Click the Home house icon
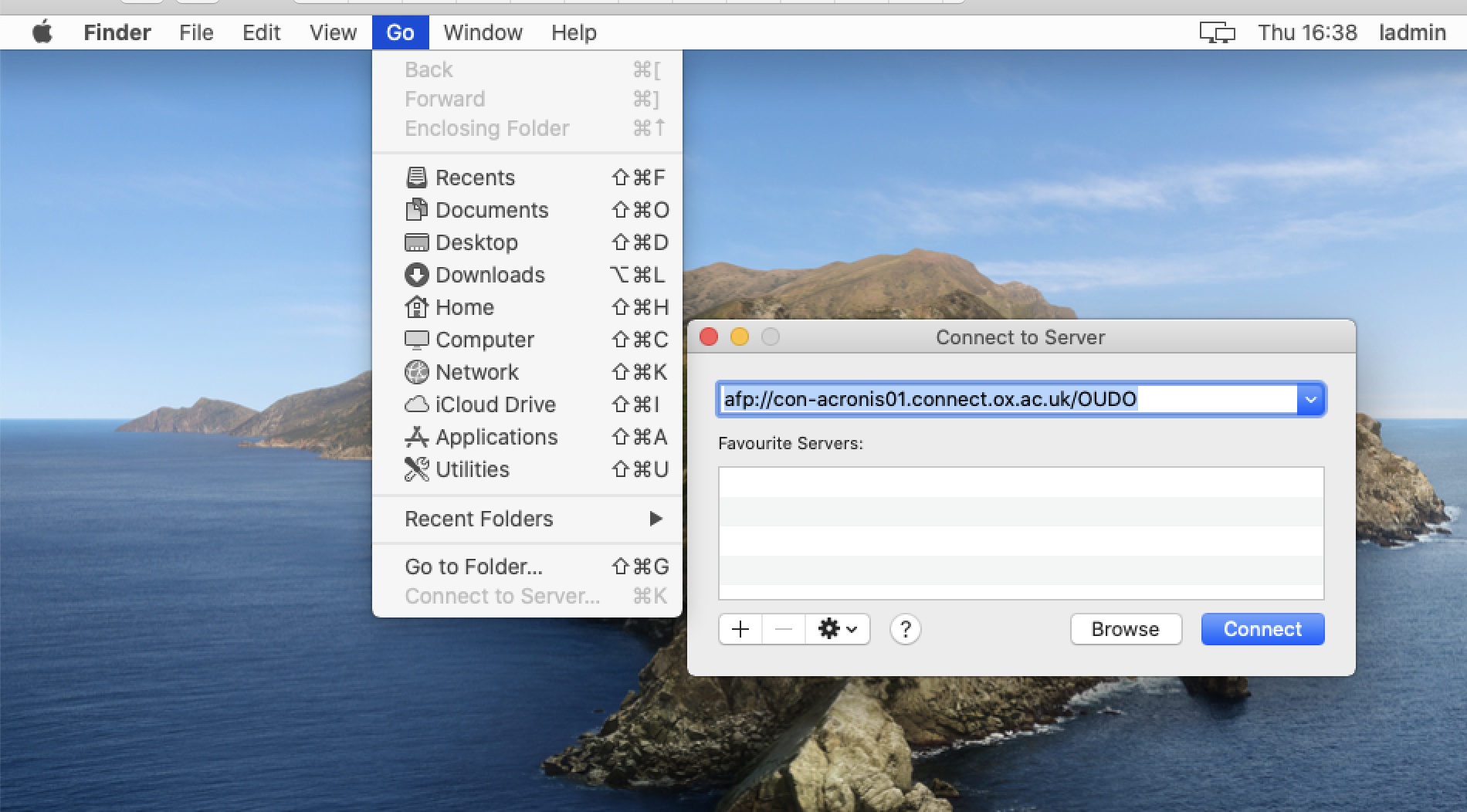This screenshot has width=1467, height=812. pyautogui.click(x=416, y=307)
